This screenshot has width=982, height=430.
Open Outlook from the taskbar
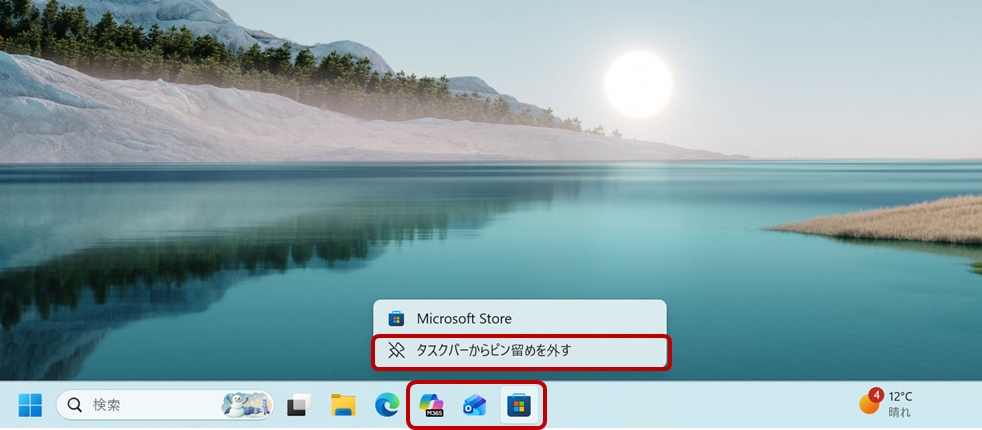point(474,405)
